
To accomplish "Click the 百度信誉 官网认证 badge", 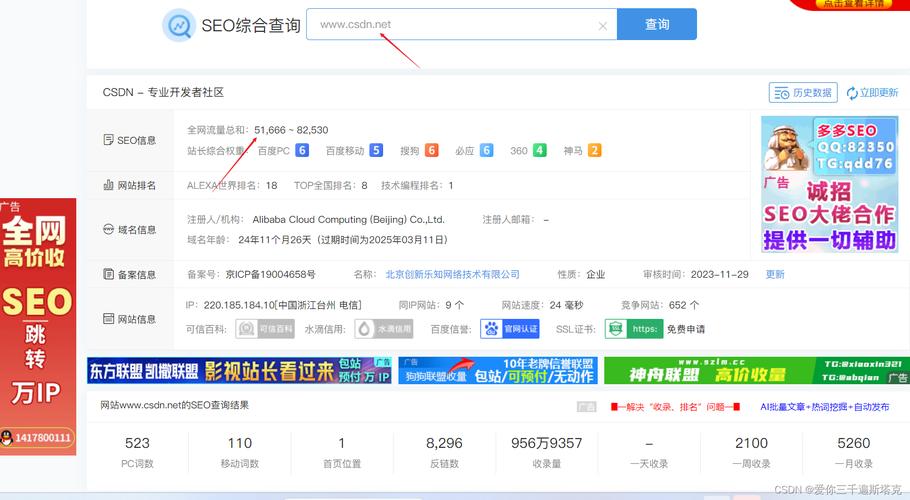I will [510, 329].
